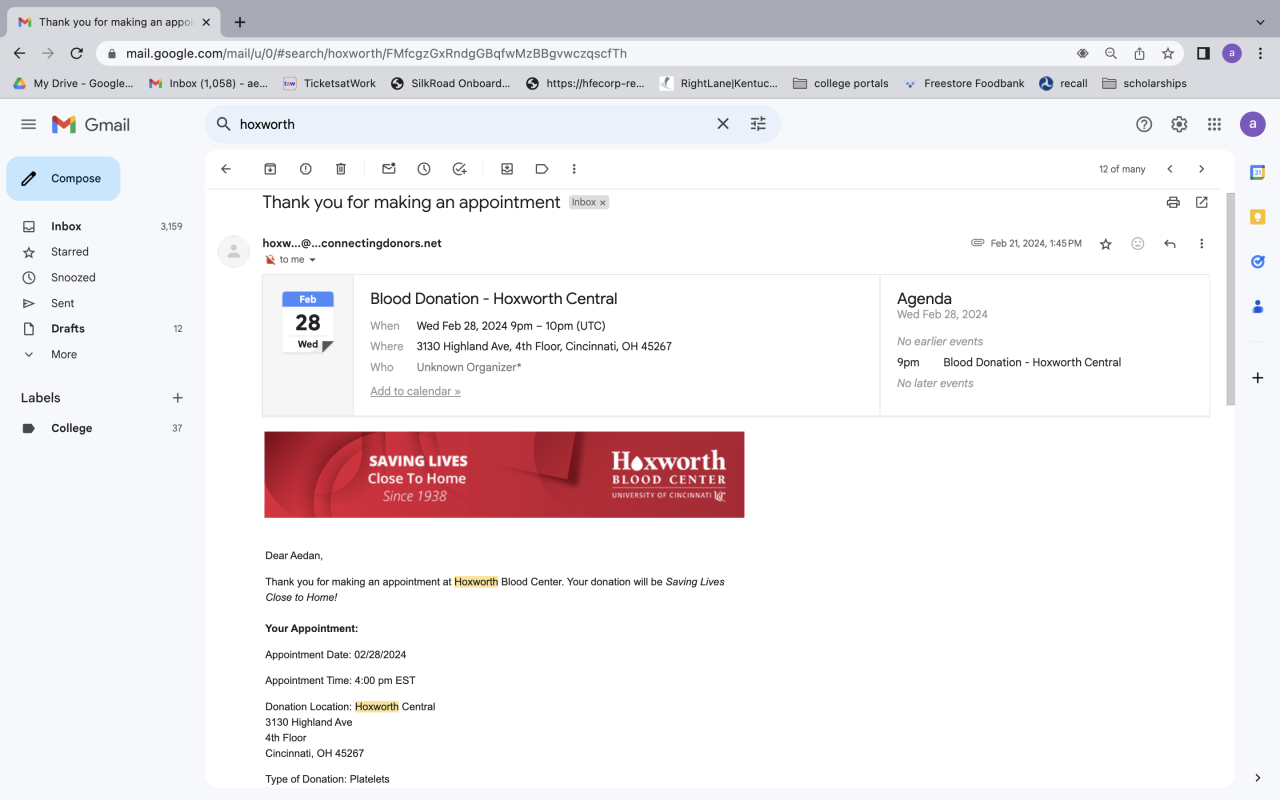
Task: Print the email conversation
Action: tap(1173, 202)
